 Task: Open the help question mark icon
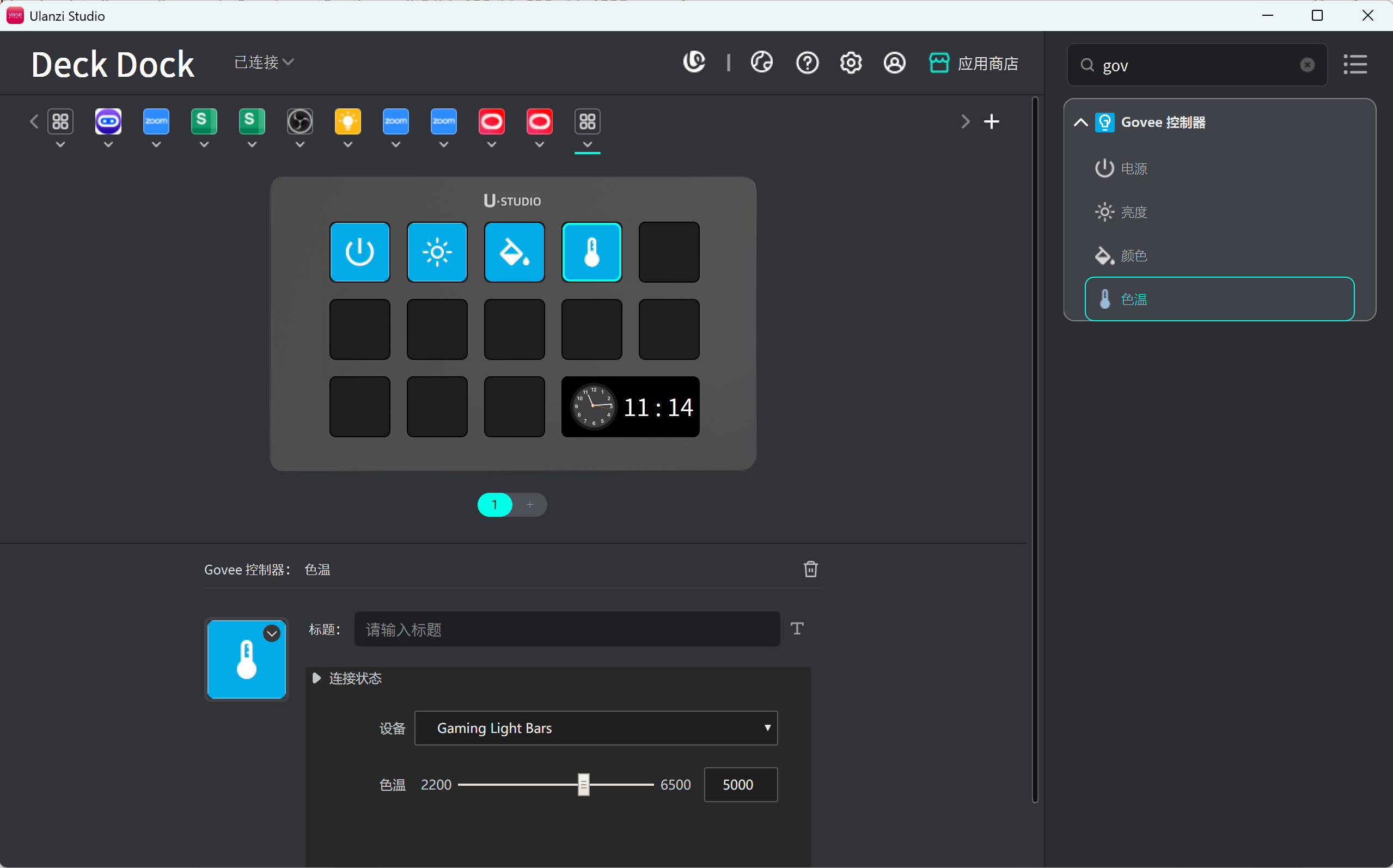click(x=807, y=63)
